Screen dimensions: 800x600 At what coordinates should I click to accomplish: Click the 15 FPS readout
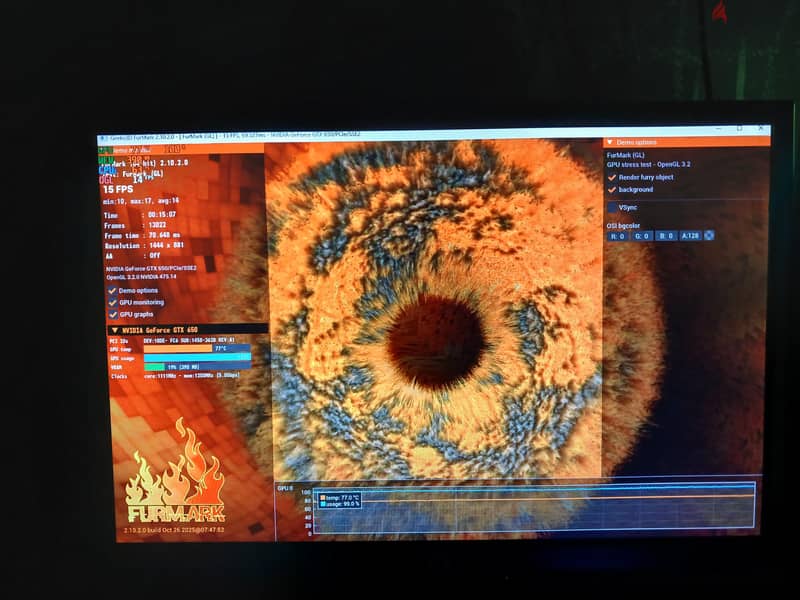coord(118,189)
